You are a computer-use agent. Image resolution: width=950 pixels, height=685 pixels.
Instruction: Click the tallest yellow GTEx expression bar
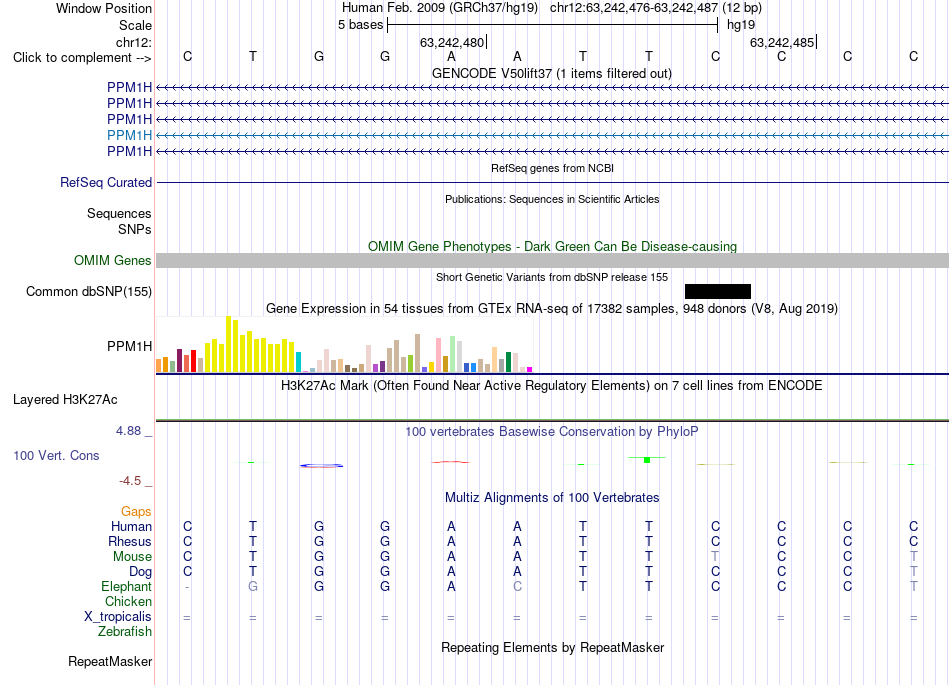(228, 344)
